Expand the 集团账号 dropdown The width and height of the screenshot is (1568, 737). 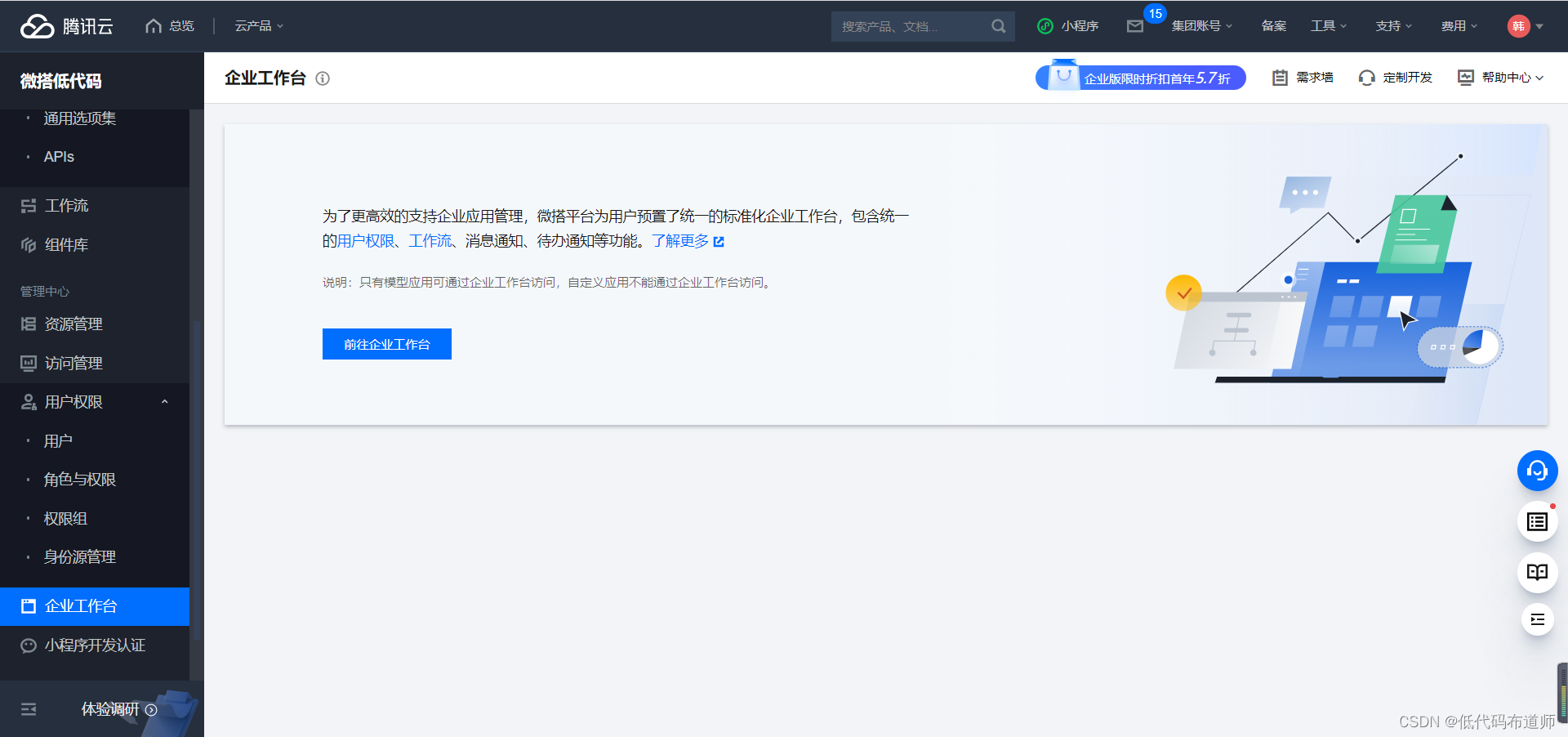tap(1202, 26)
